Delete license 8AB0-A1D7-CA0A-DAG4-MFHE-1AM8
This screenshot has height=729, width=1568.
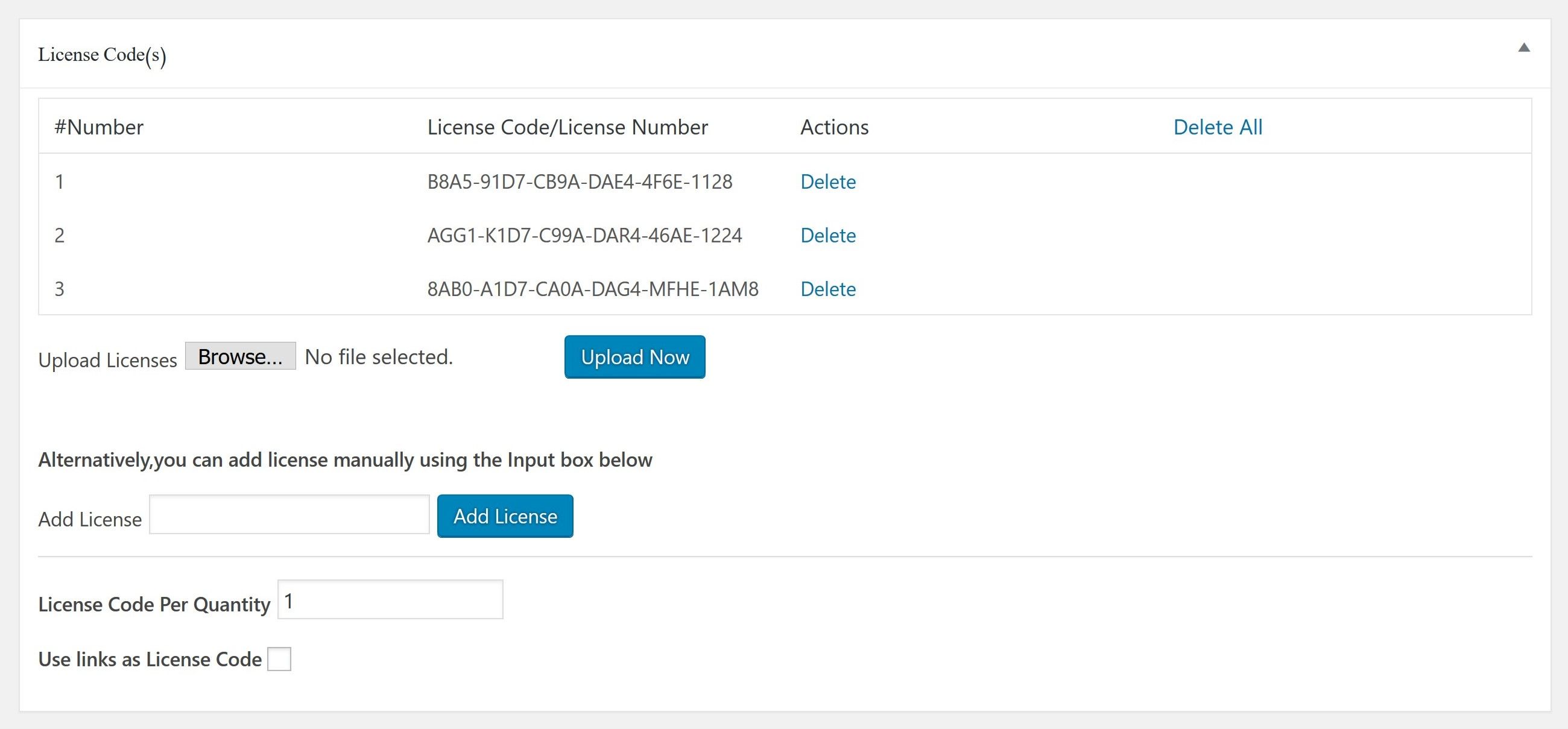[x=828, y=289]
